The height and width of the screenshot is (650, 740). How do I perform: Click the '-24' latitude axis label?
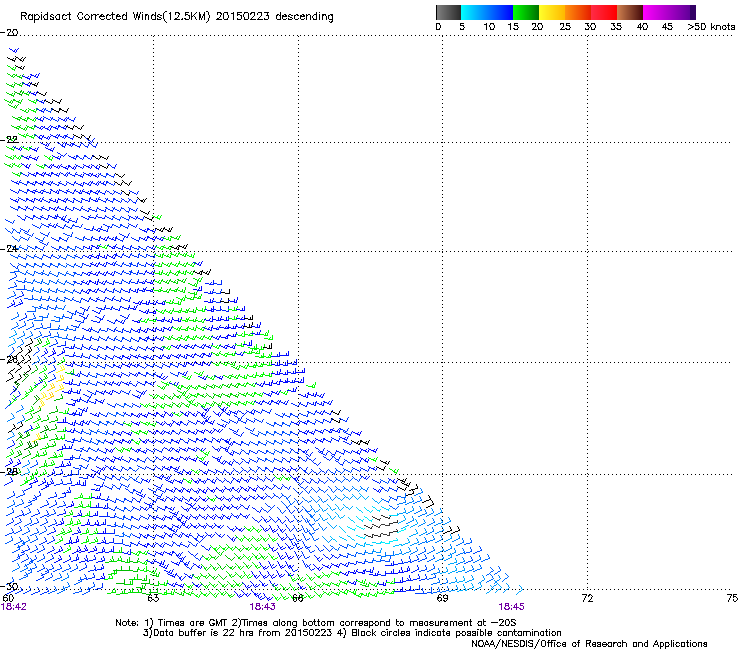pos(9,248)
